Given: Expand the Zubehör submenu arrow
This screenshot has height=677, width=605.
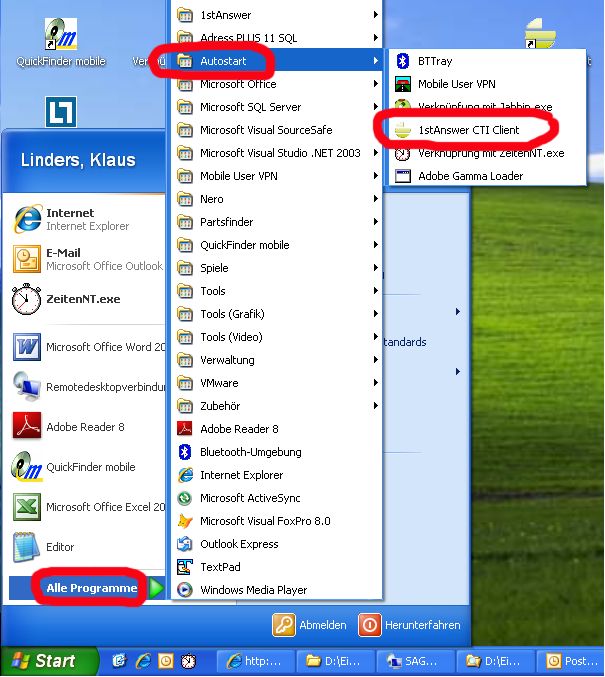Looking at the screenshot, I should click(x=376, y=406).
